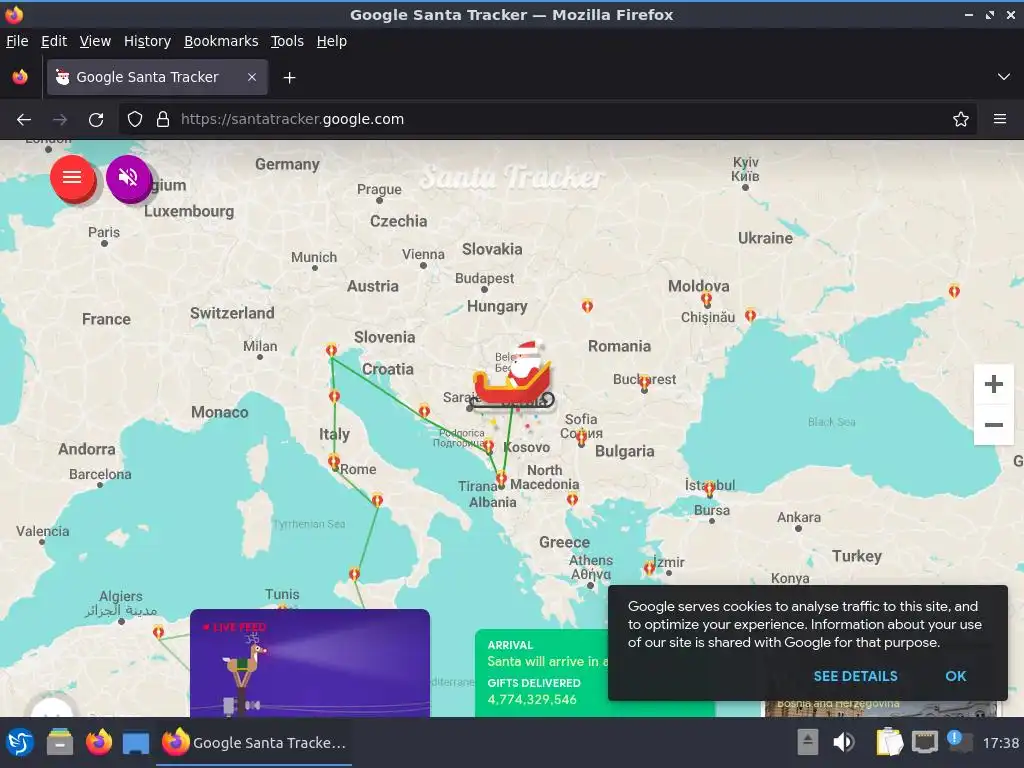Click gift marker east of Chișinău
The image size is (1024, 768).
(x=750, y=315)
